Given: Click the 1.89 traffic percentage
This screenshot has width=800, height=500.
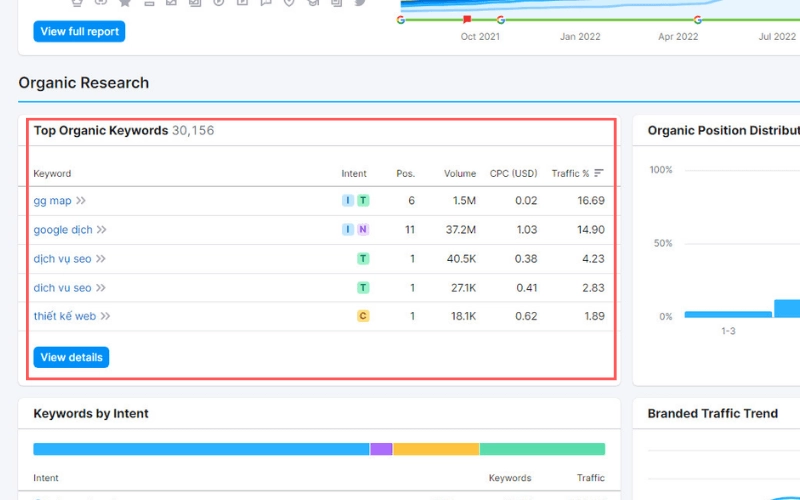Looking at the screenshot, I should pos(594,316).
